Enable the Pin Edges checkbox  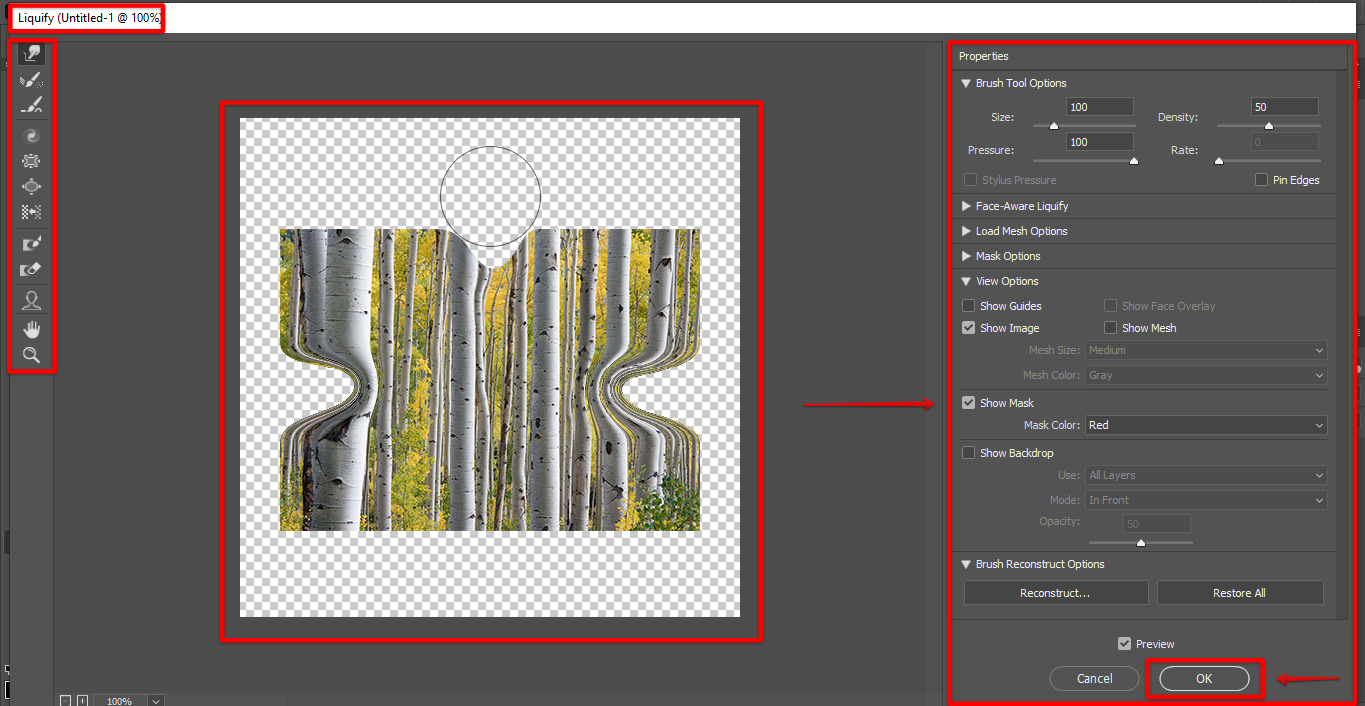pos(1261,180)
